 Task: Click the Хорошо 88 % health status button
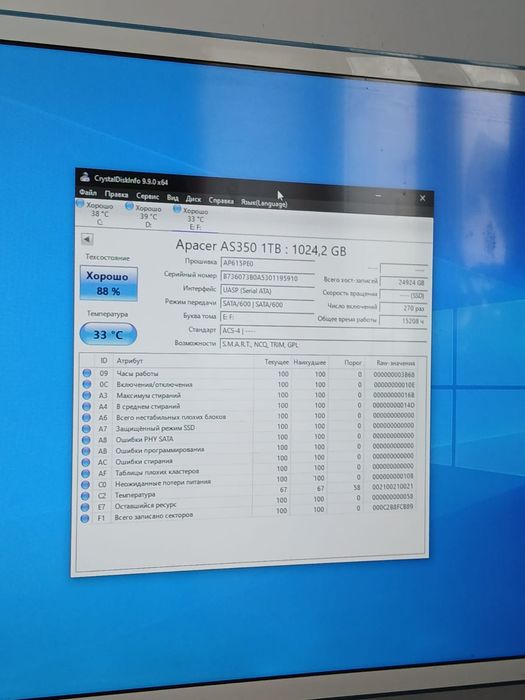pos(108,284)
